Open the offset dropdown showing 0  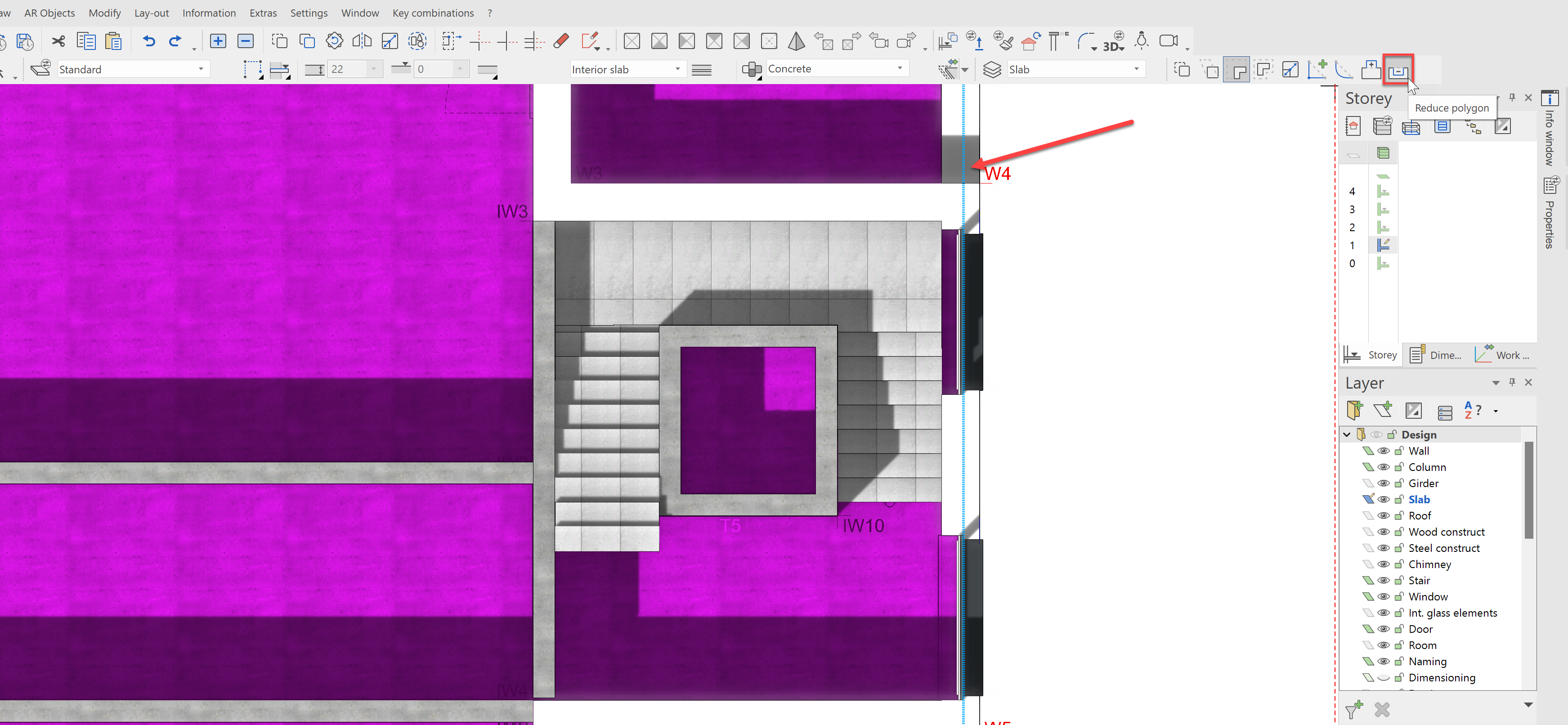460,69
